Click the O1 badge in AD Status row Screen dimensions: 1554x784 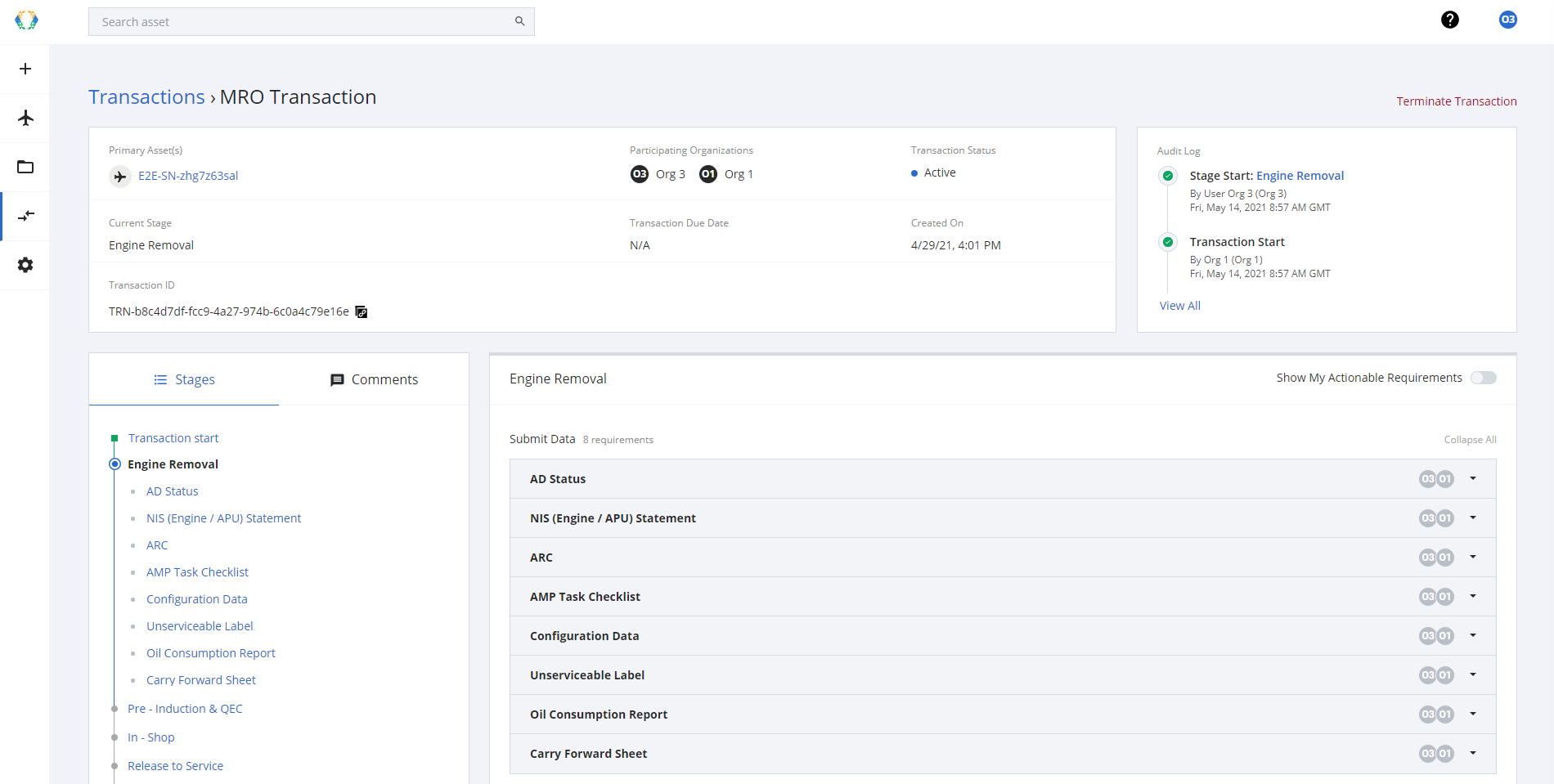[x=1445, y=479]
